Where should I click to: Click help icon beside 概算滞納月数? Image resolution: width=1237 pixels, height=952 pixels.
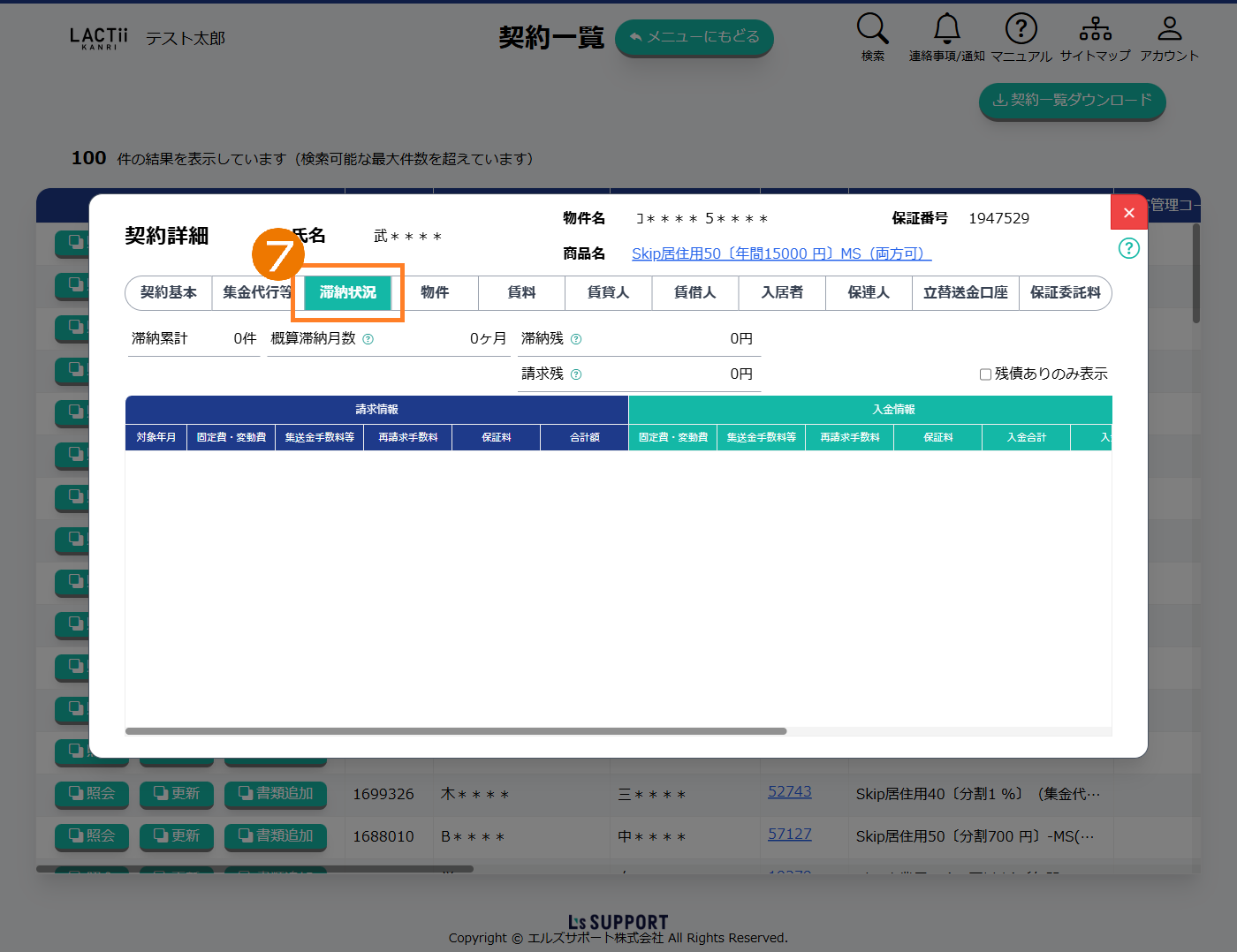[368, 339]
